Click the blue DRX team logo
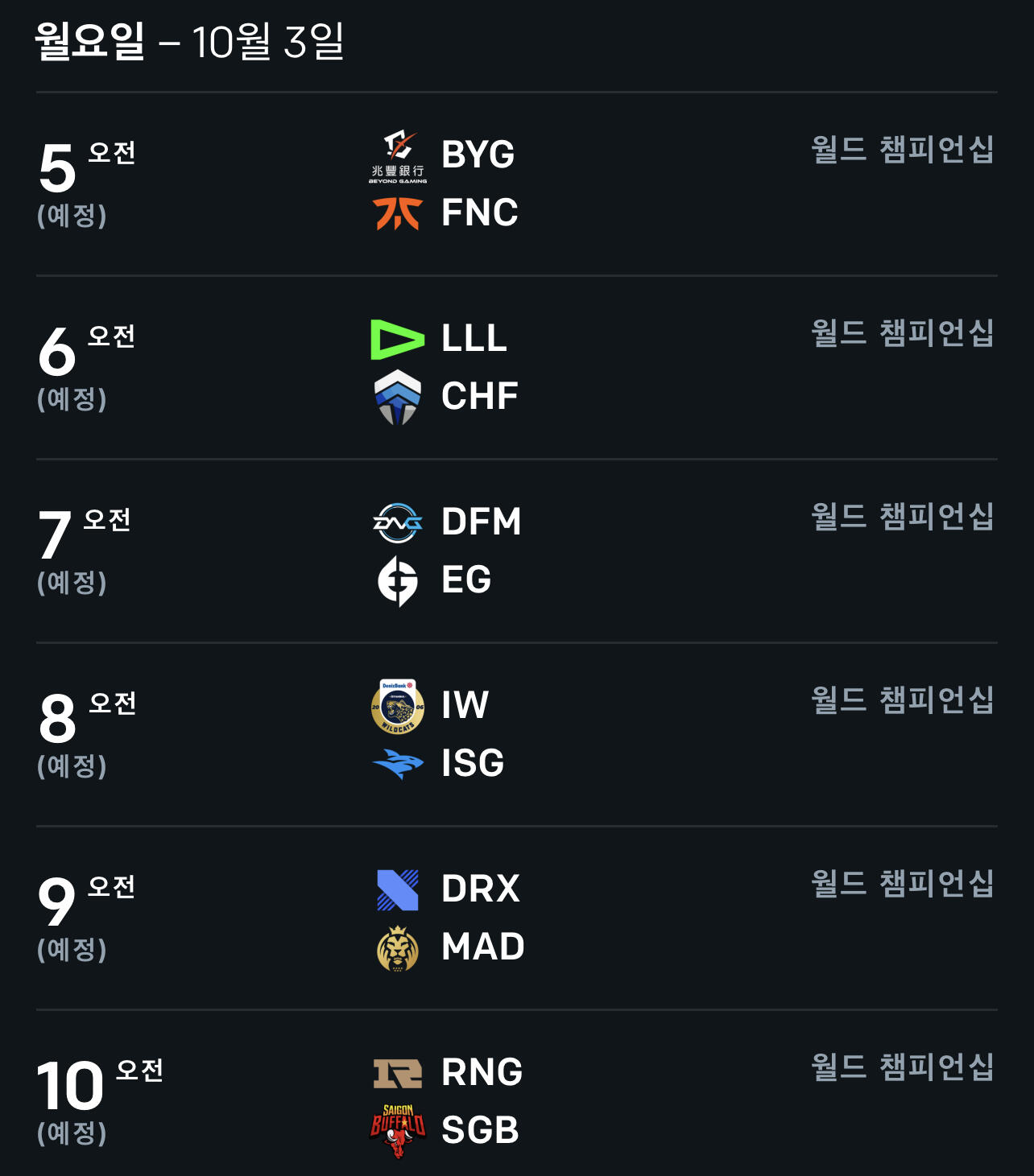Image resolution: width=1034 pixels, height=1176 pixels. (398, 890)
